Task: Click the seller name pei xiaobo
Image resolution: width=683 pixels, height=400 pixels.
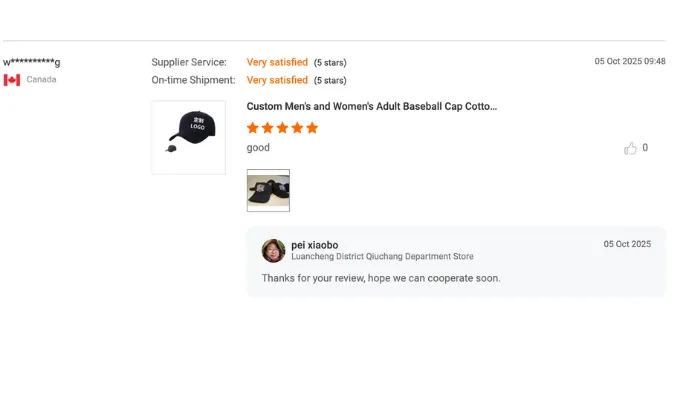Action: [x=314, y=245]
